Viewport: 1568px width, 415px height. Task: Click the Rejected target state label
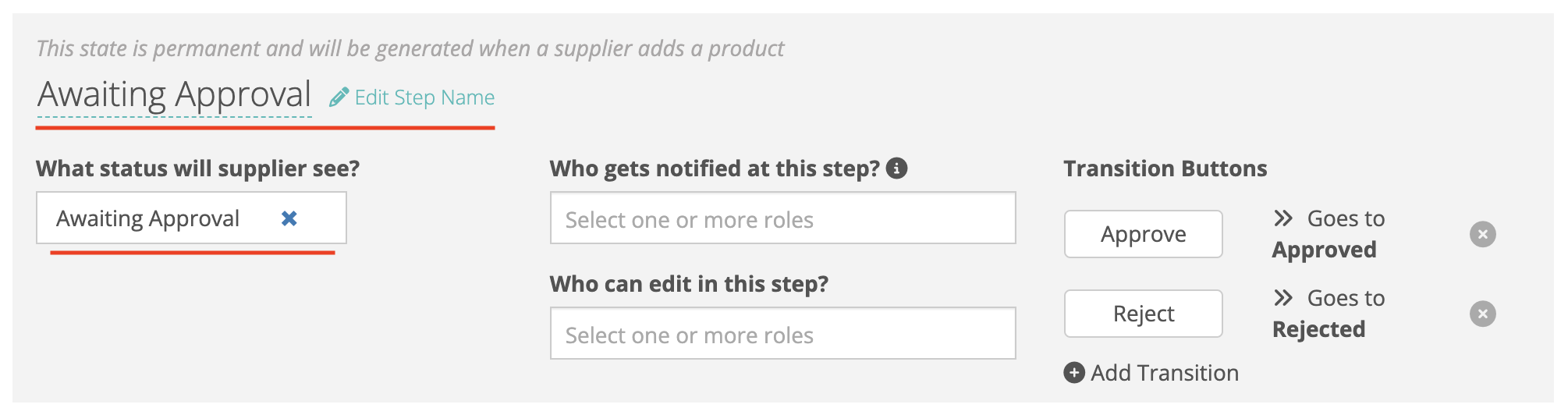pyautogui.click(x=1319, y=329)
